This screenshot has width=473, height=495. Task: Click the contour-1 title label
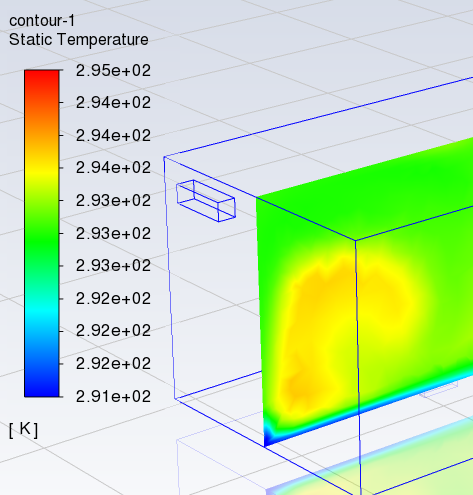tap(42, 21)
